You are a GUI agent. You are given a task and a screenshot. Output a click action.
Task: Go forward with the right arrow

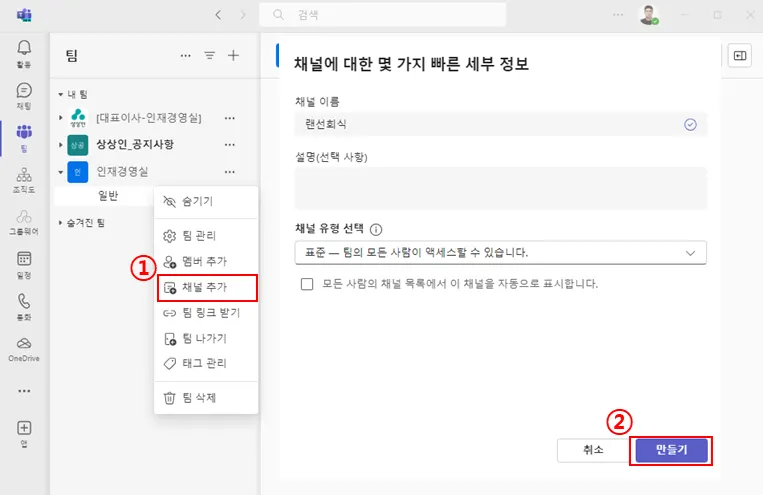pyautogui.click(x=243, y=15)
